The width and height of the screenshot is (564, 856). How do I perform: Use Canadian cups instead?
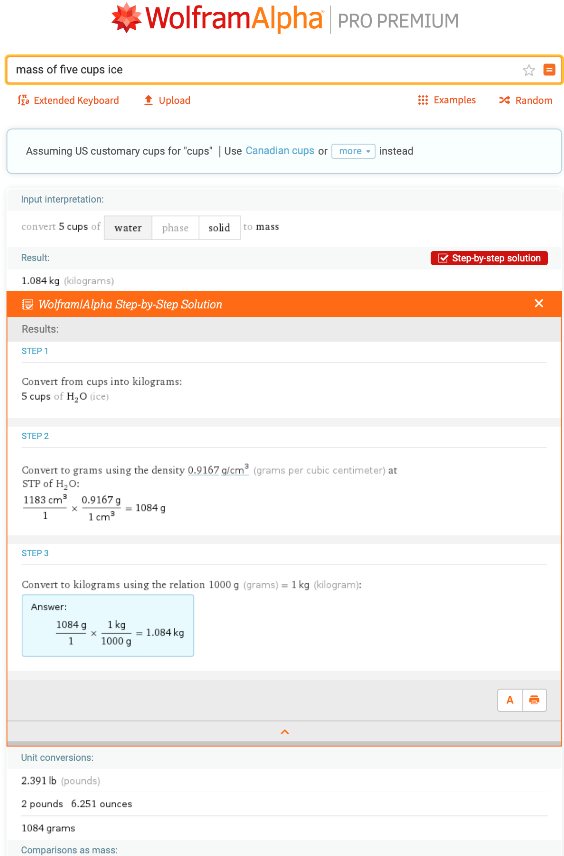[280, 151]
